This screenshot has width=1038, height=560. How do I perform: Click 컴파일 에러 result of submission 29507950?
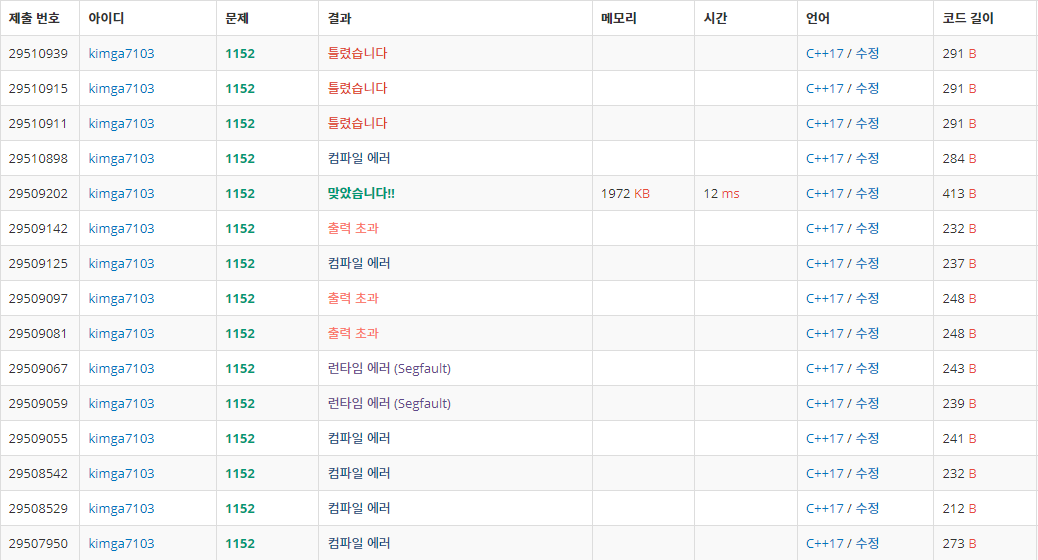tap(359, 543)
